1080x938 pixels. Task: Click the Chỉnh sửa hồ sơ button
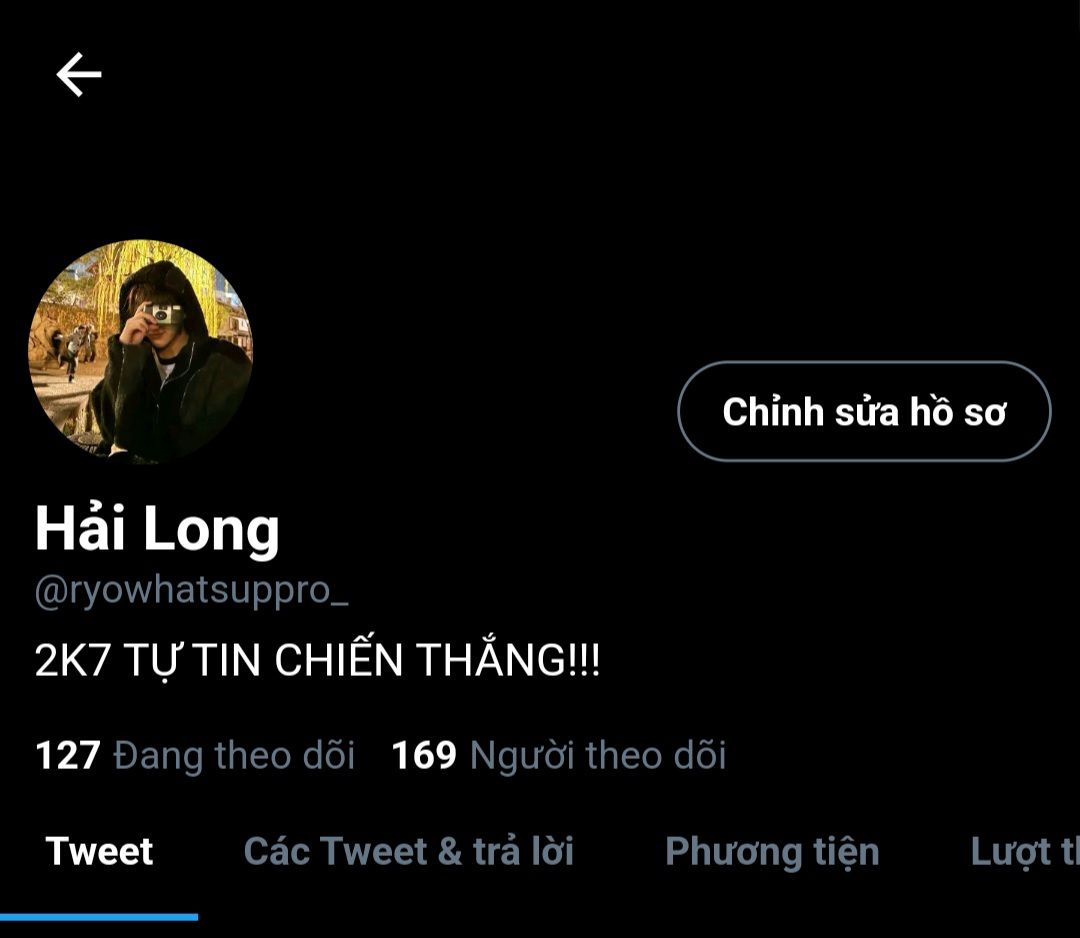pyautogui.click(x=864, y=411)
